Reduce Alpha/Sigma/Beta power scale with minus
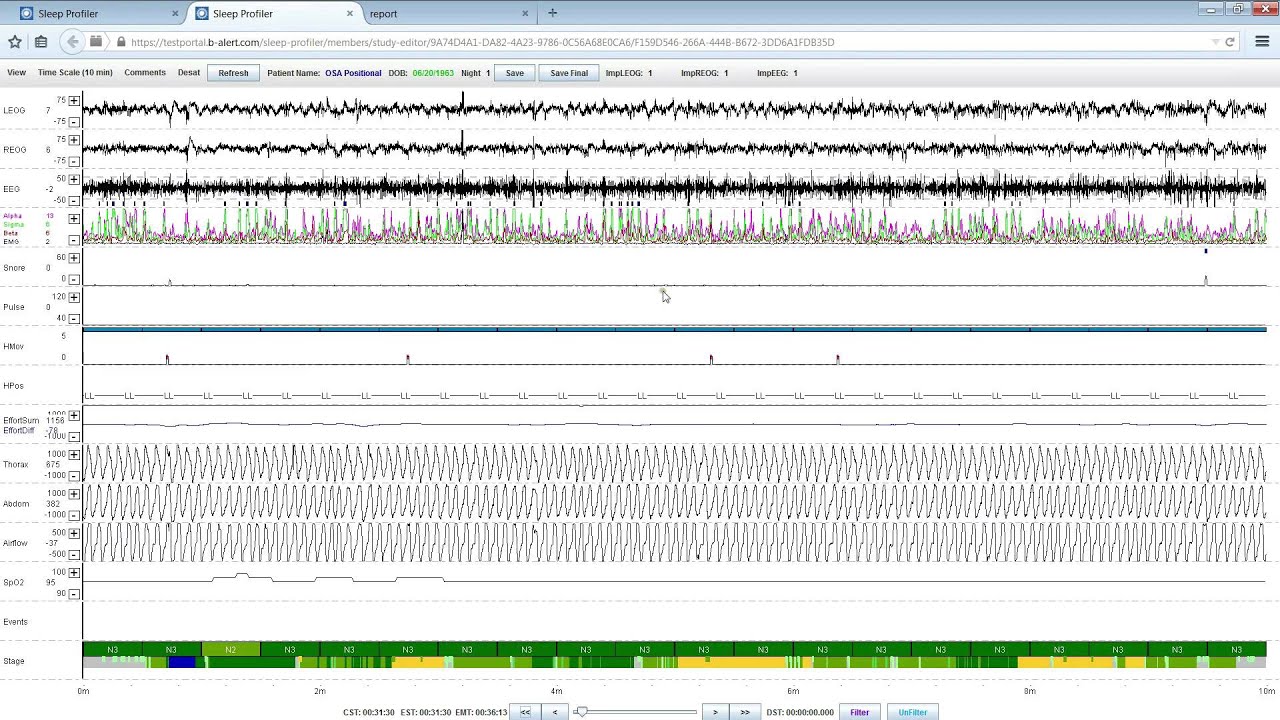1280x720 pixels. coord(74,240)
